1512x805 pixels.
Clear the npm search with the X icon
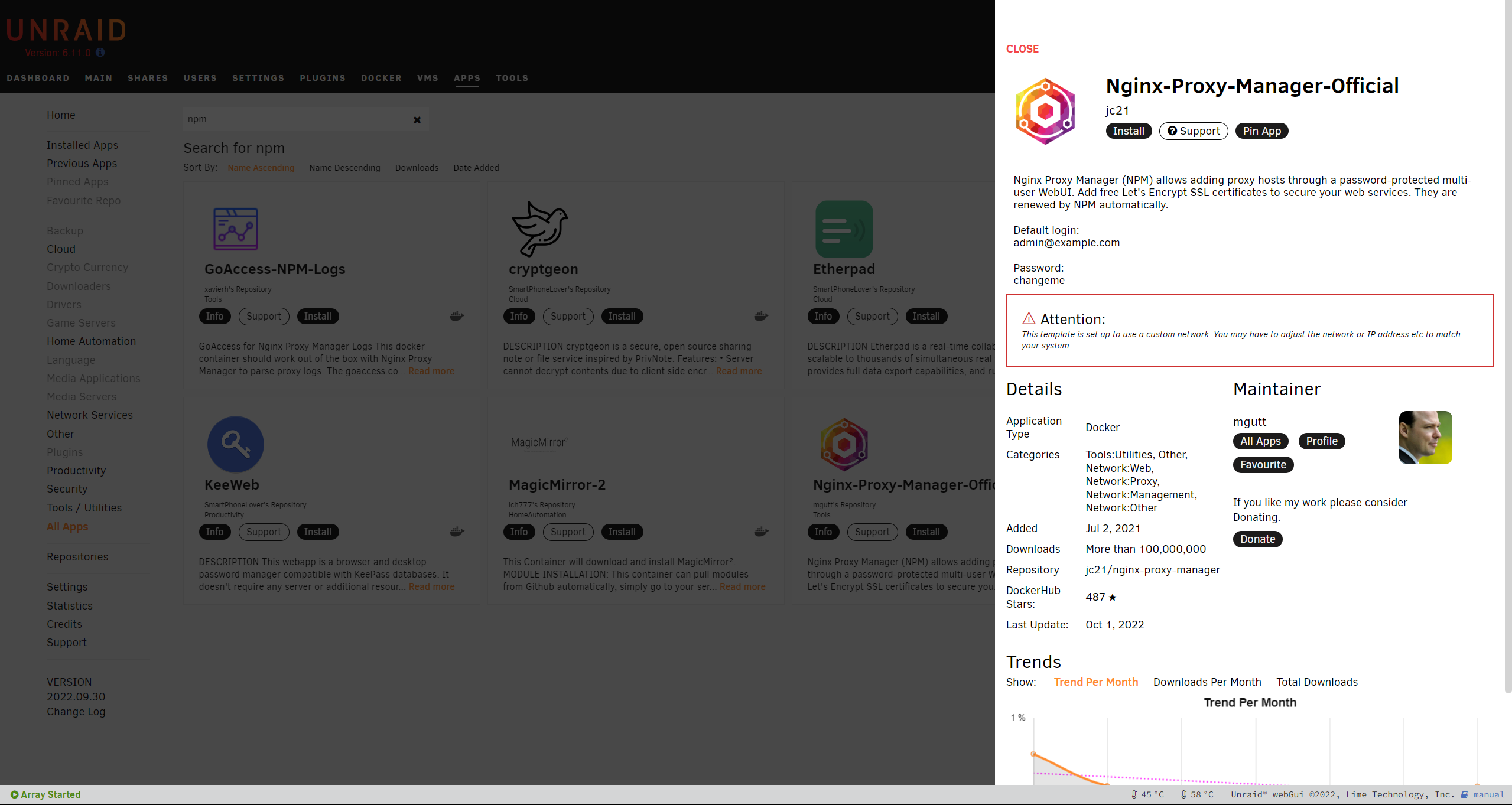417,120
